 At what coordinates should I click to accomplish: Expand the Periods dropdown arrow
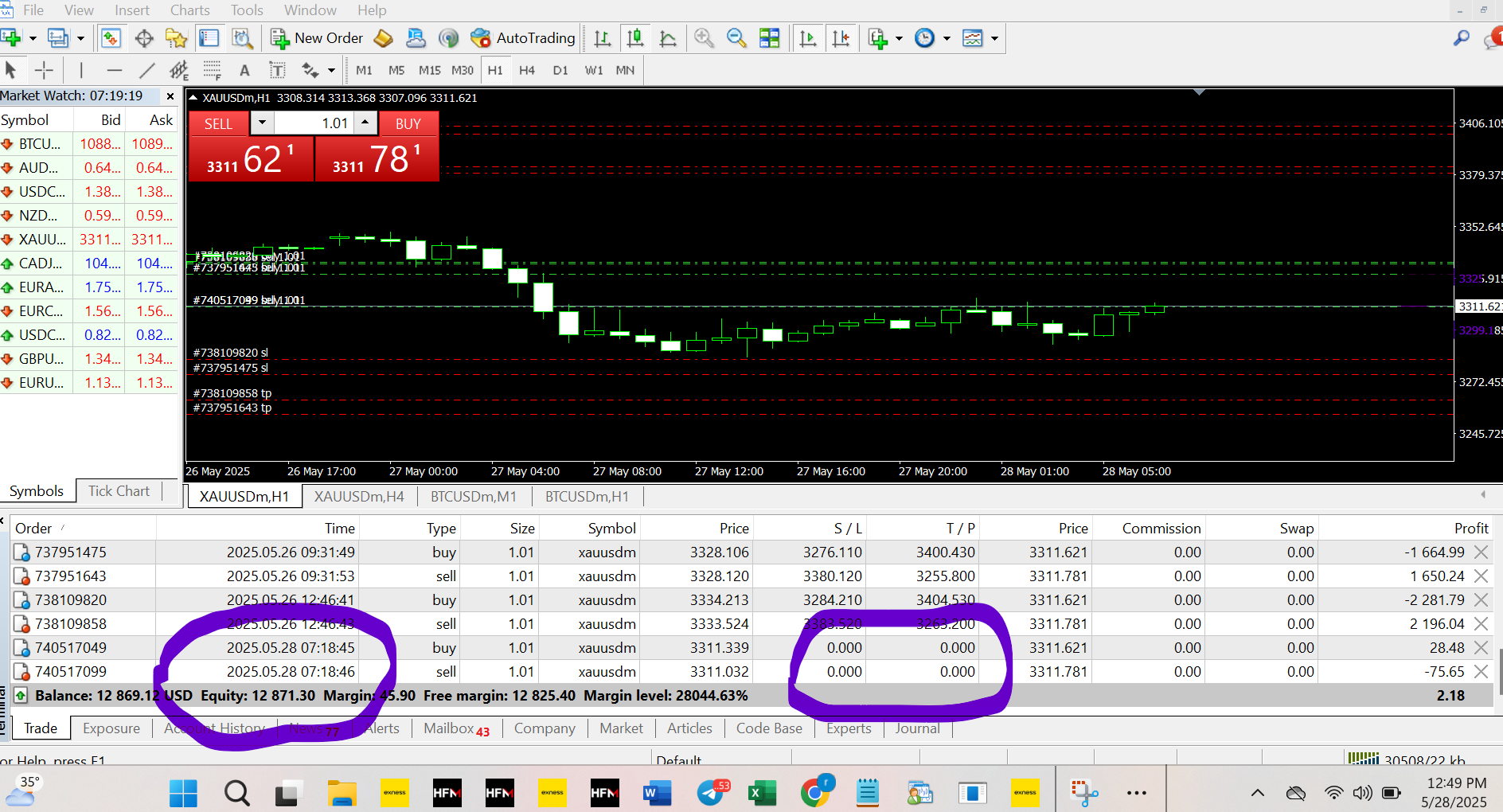947,38
